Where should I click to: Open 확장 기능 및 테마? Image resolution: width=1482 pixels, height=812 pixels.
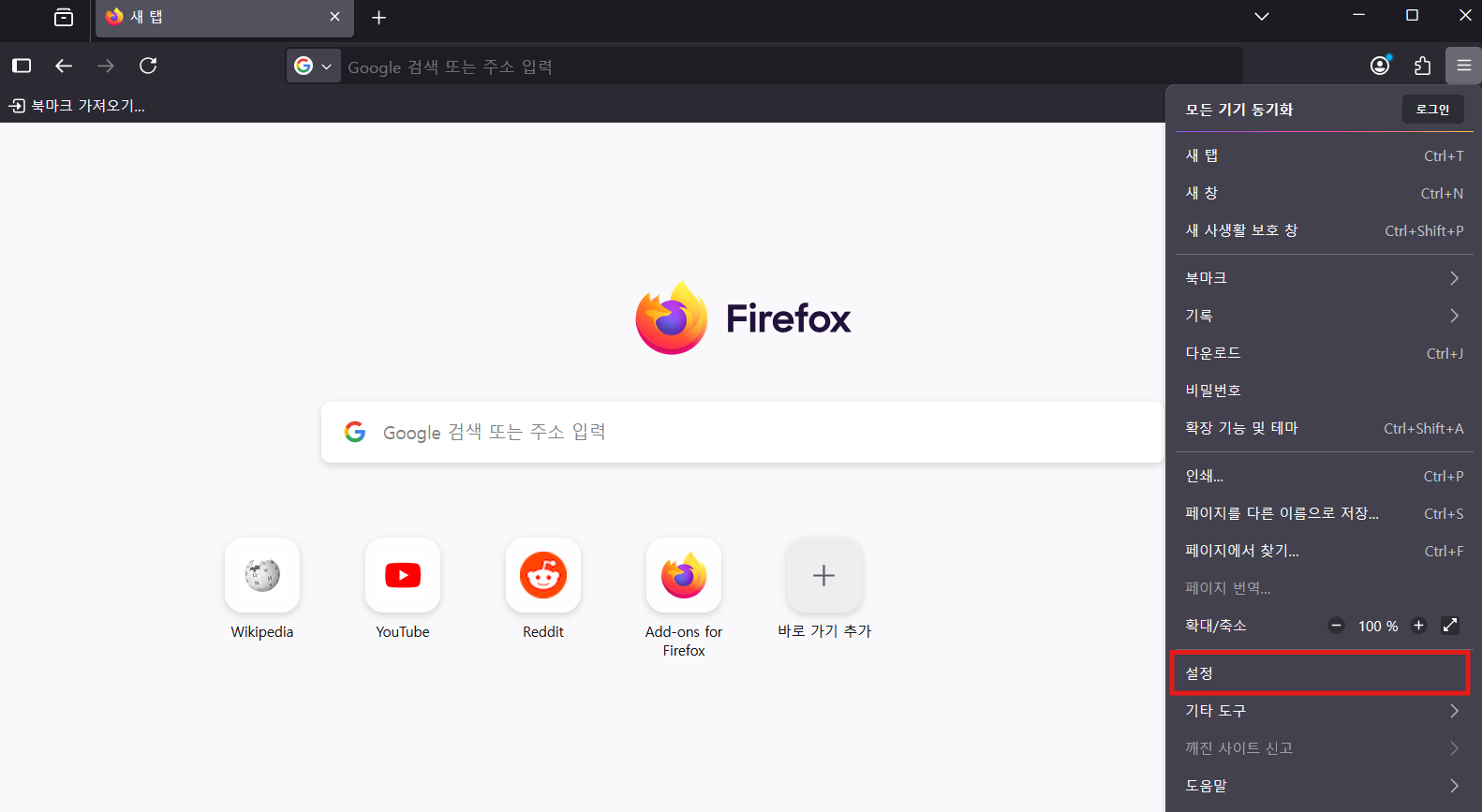[1324, 428]
